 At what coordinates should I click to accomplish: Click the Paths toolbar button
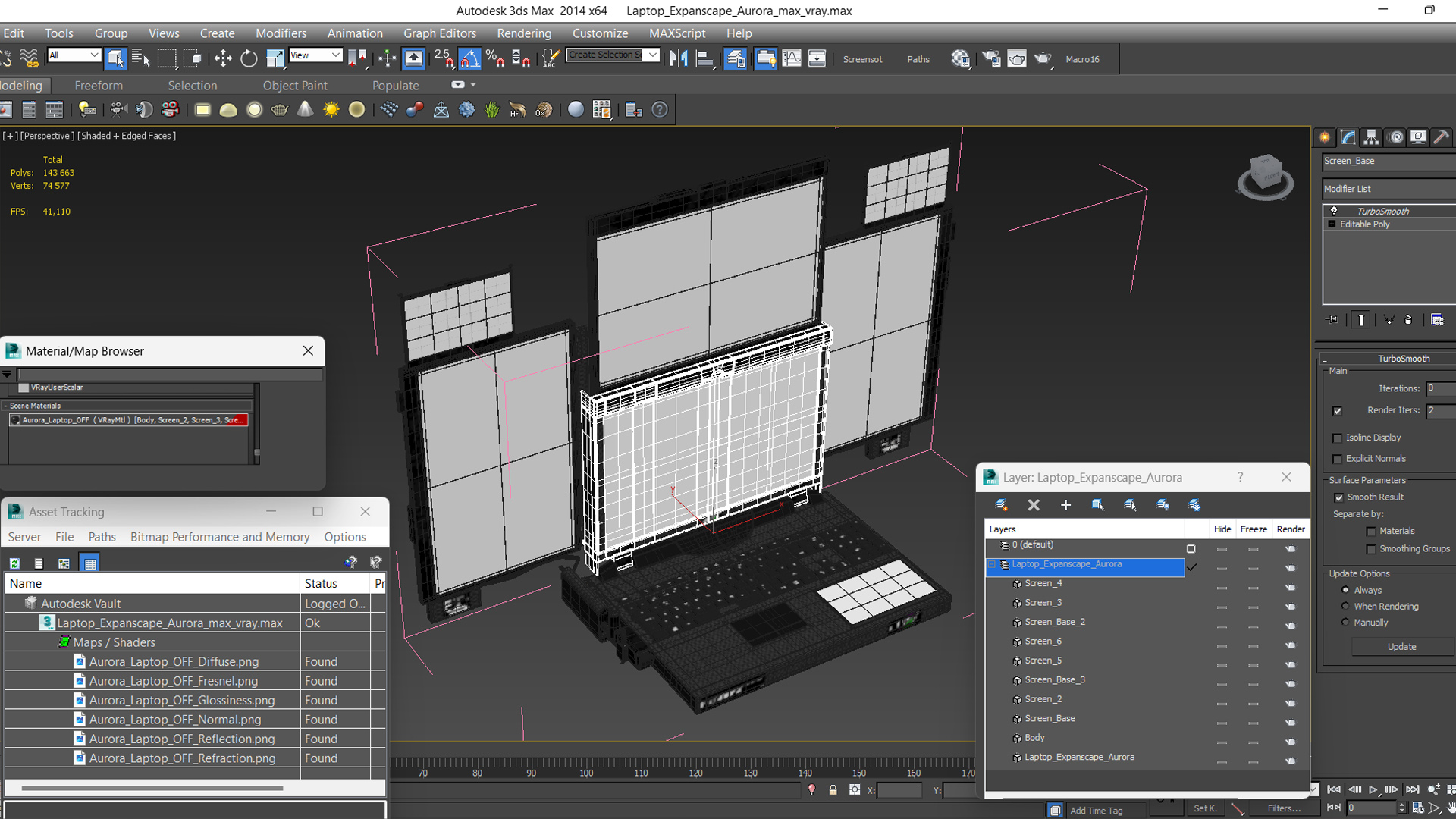pyautogui.click(x=918, y=59)
